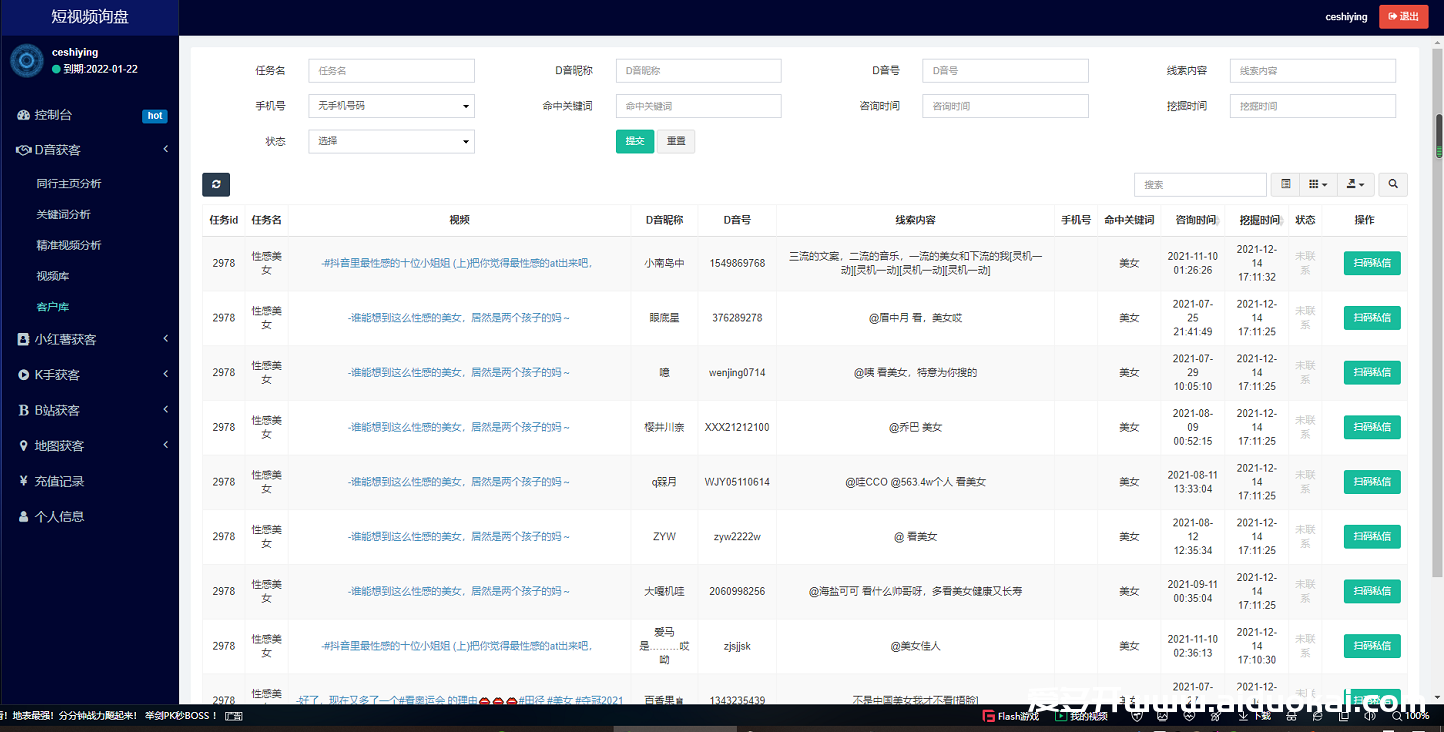Image resolution: width=1444 pixels, height=732 pixels.
Task: Open 同行主页分析 submenu item
Action: (69, 184)
